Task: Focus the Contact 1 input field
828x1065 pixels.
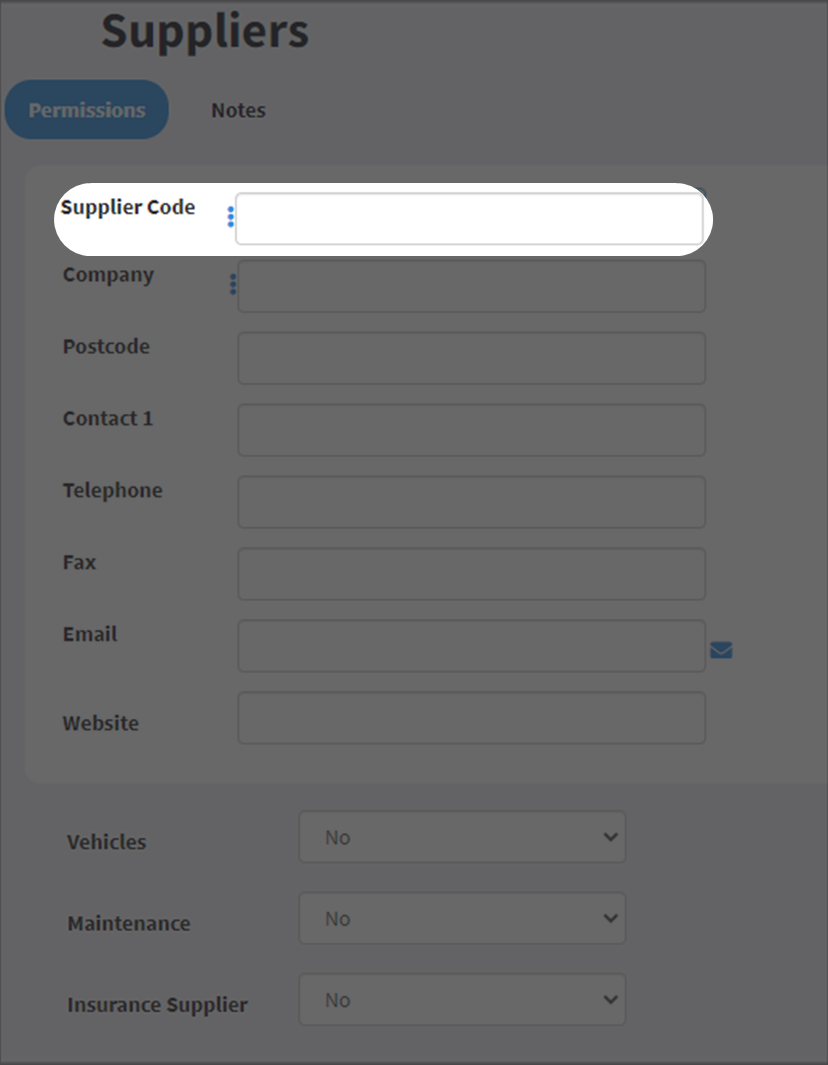Action: coord(471,430)
